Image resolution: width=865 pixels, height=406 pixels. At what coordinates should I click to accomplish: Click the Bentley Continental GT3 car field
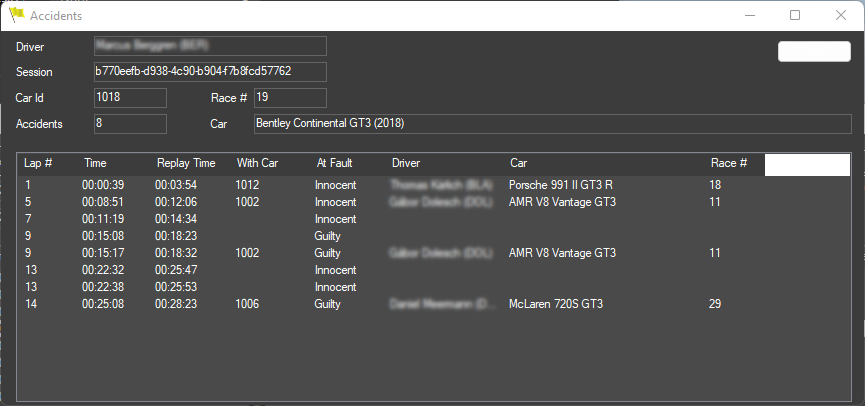551,123
